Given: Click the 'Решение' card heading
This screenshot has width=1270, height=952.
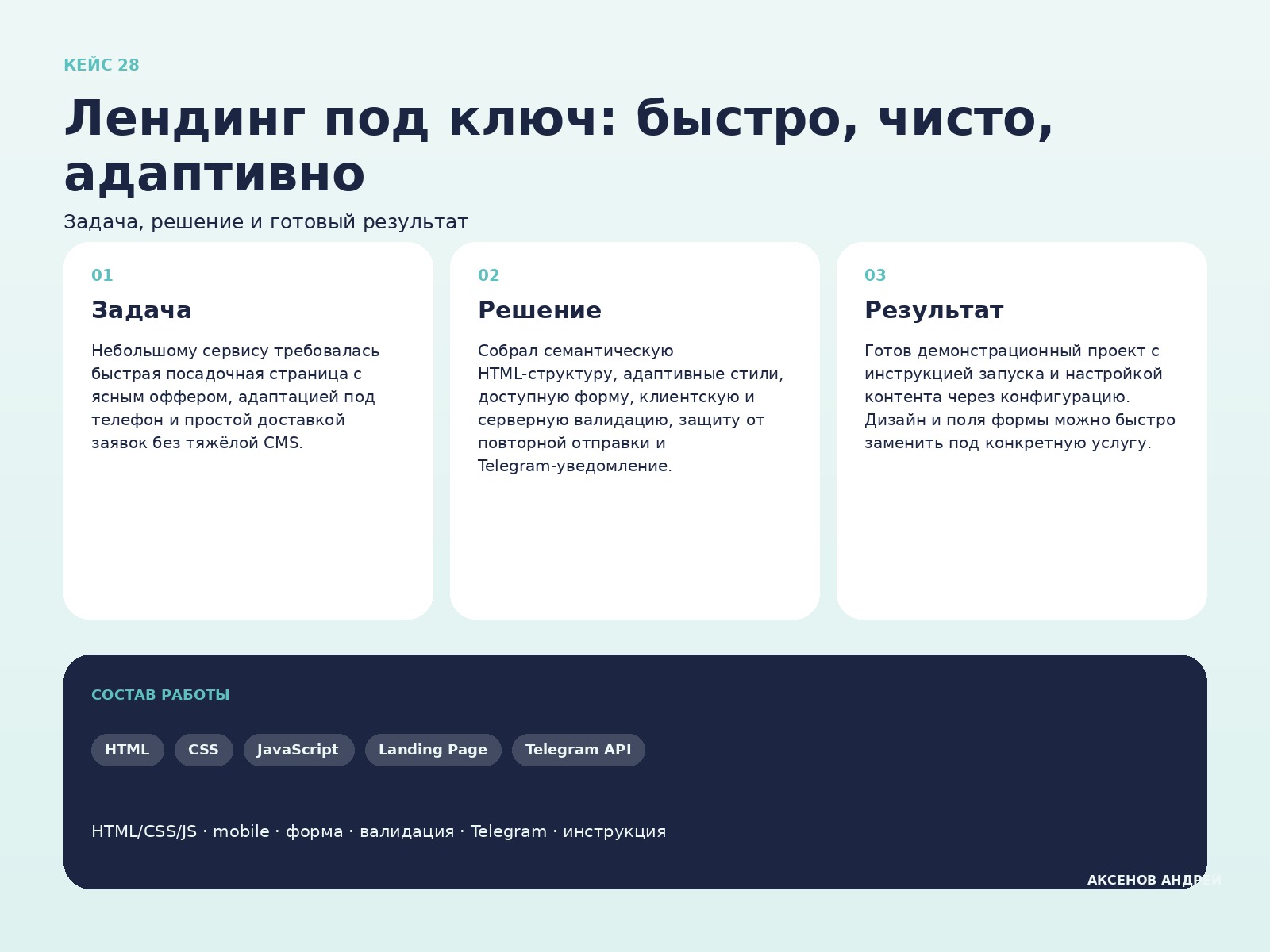Looking at the screenshot, I should tap(540, 310).
